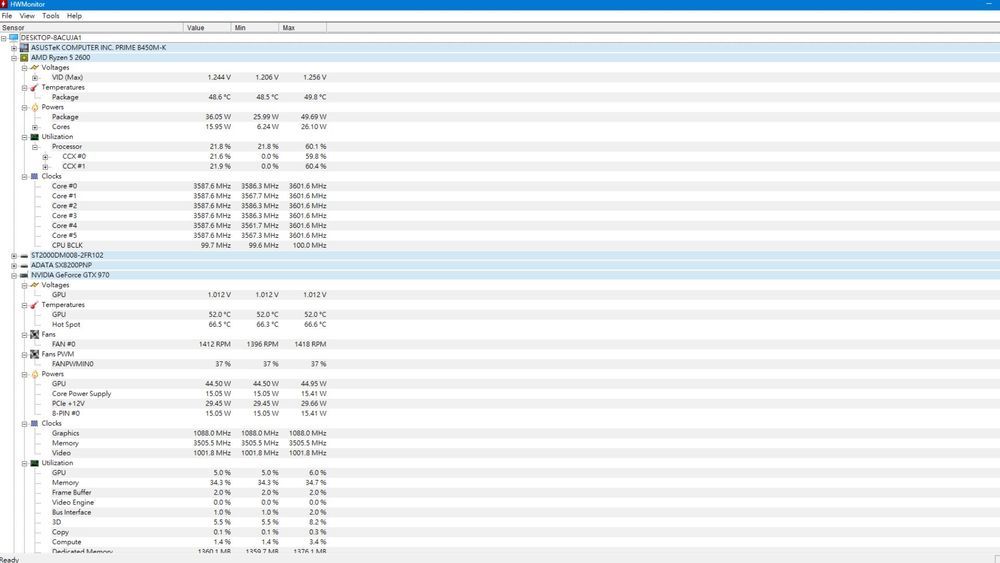The width and height of the screenshot is (1000, 563).
Task: Open the View menu
Action: [x=27, y=16]
